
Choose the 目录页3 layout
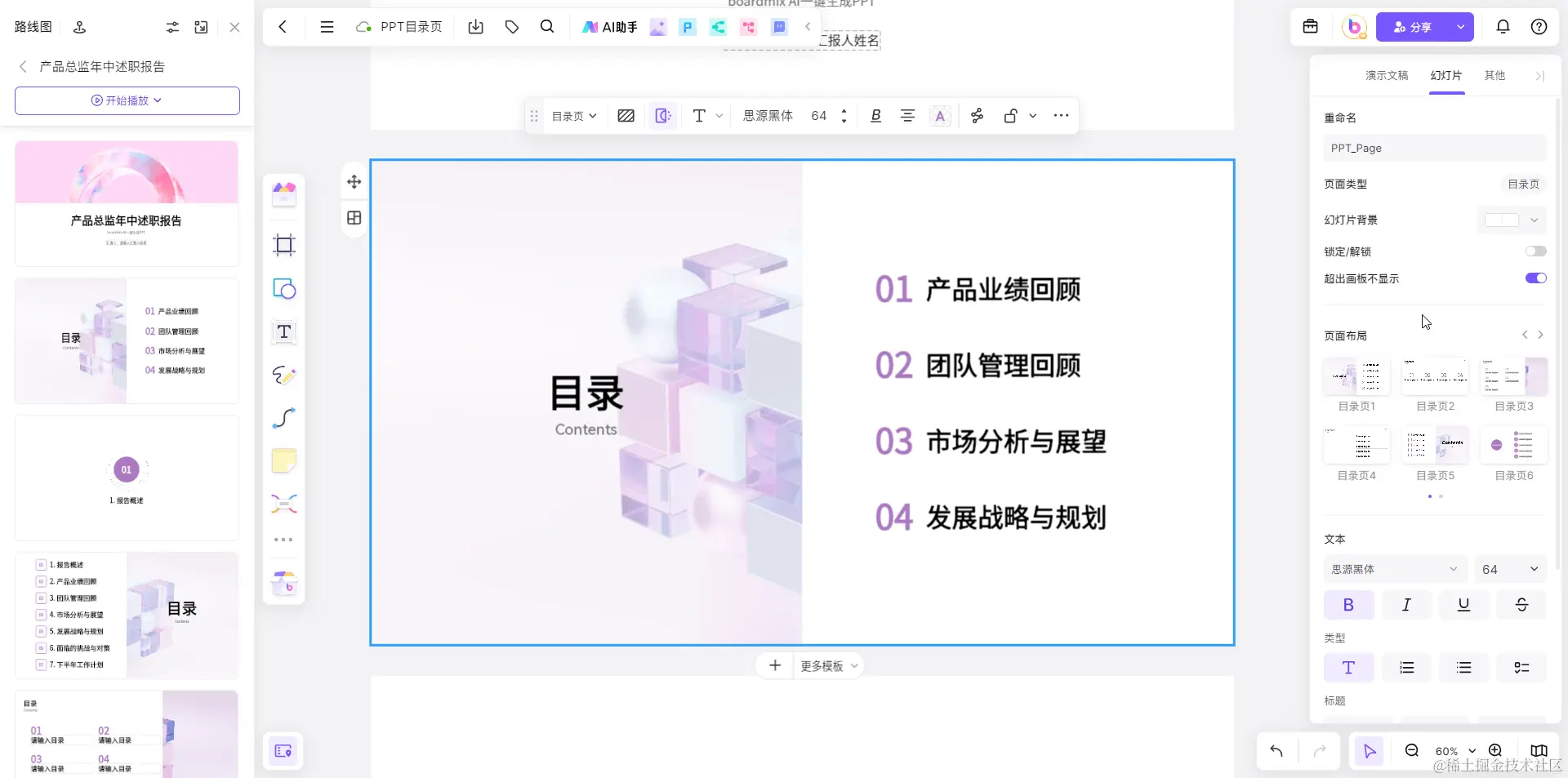click(x=1514, y=376)
